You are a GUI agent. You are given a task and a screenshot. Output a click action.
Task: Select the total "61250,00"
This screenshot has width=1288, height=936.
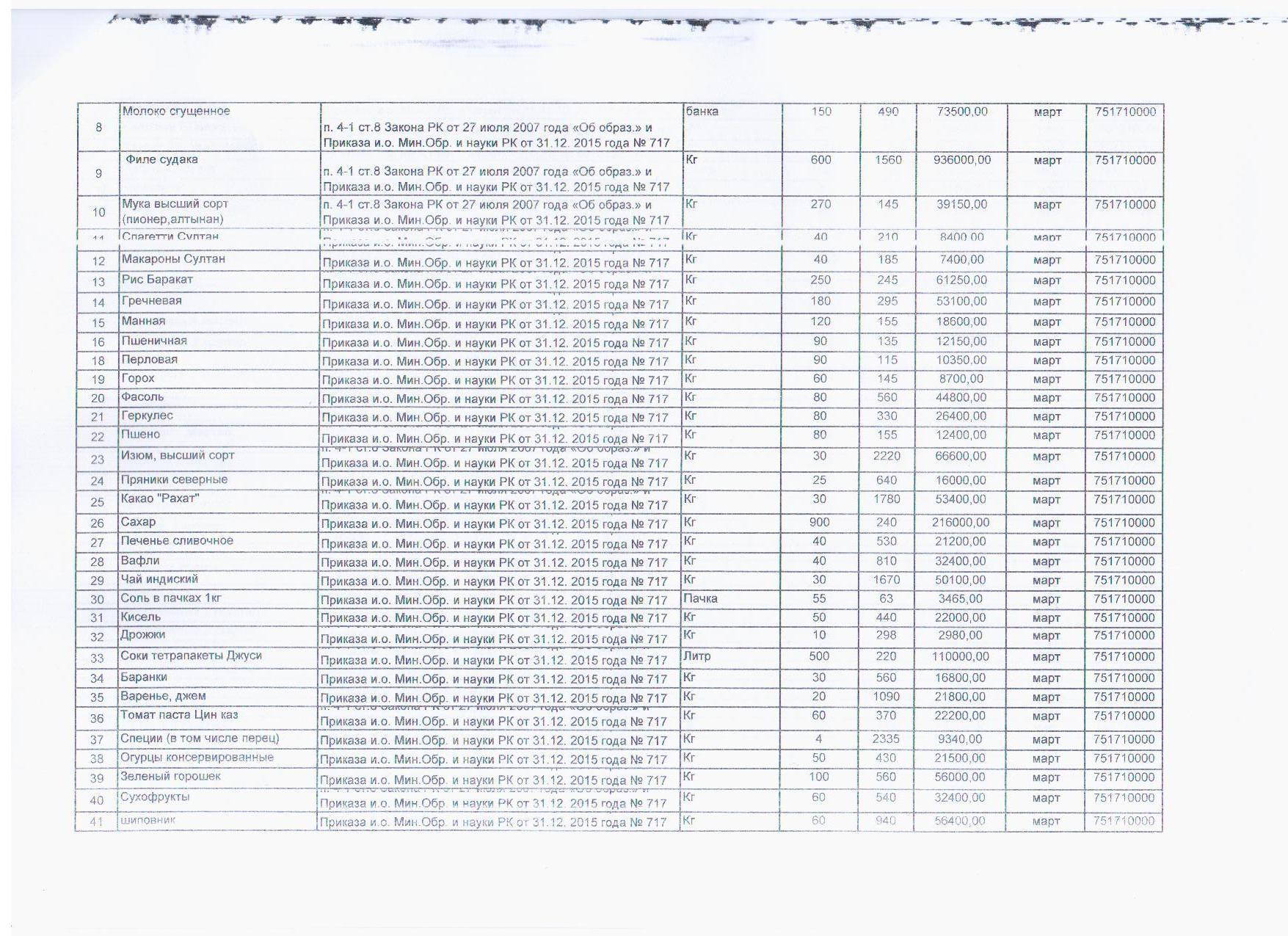tap(961, 280)
